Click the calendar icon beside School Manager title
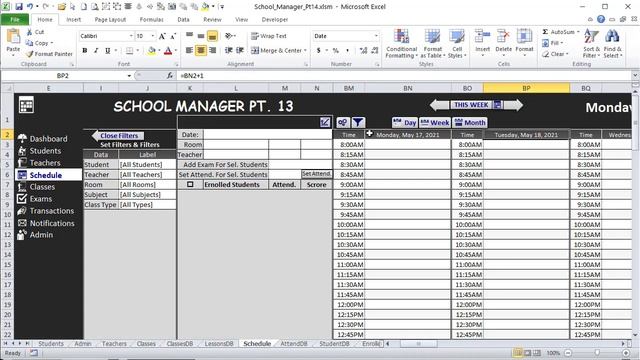640x360 pixels. [26, 105]
